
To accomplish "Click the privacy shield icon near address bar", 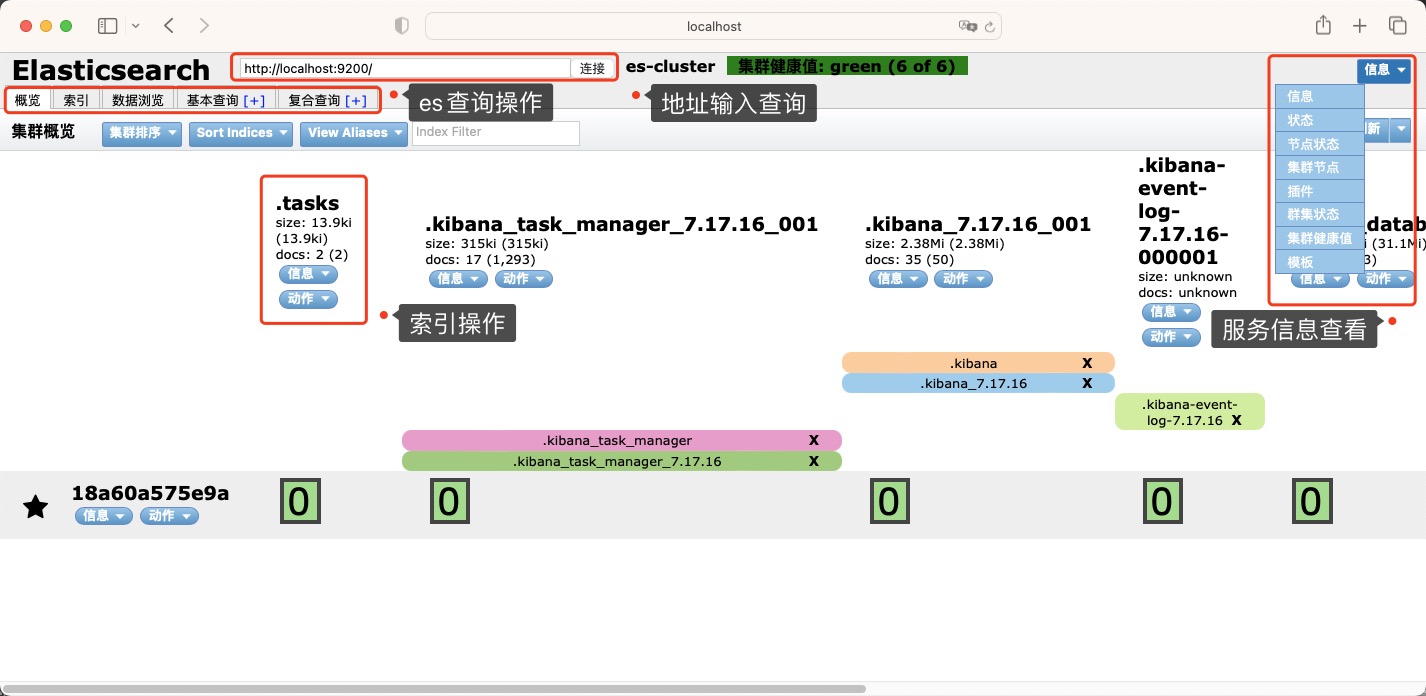I will 401,26.
